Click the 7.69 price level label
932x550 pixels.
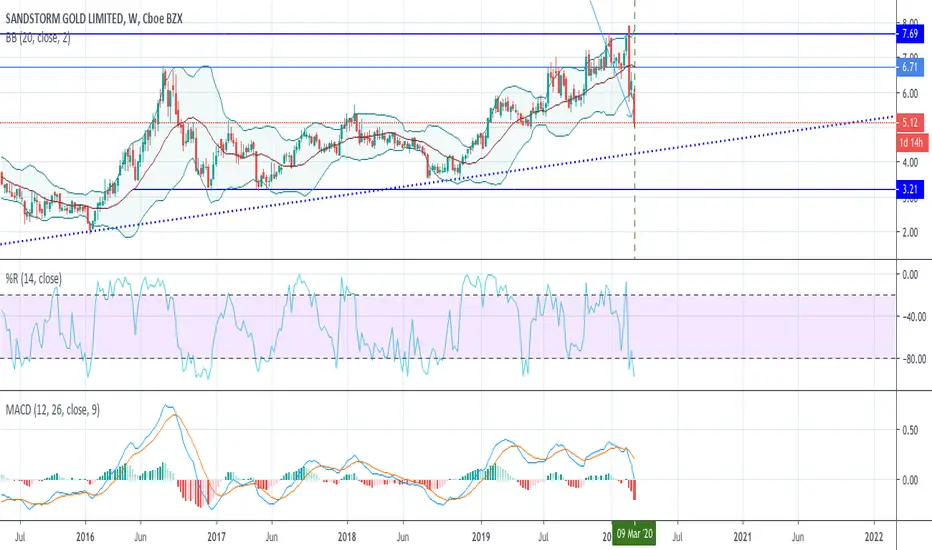[x=909, y=34]
